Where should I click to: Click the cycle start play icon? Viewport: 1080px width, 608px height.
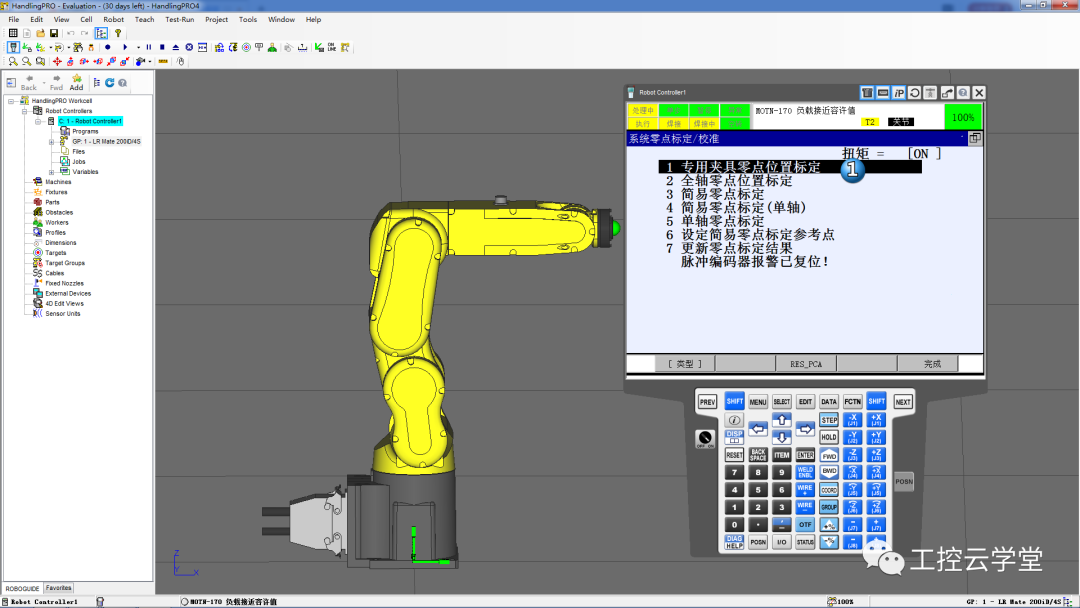pos(125,48)
